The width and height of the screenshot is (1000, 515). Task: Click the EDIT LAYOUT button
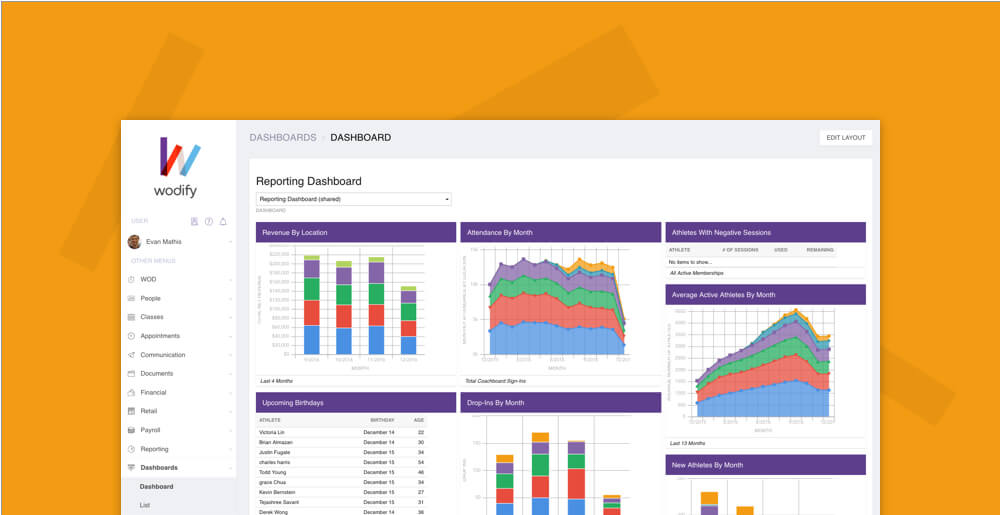(846, 138)
